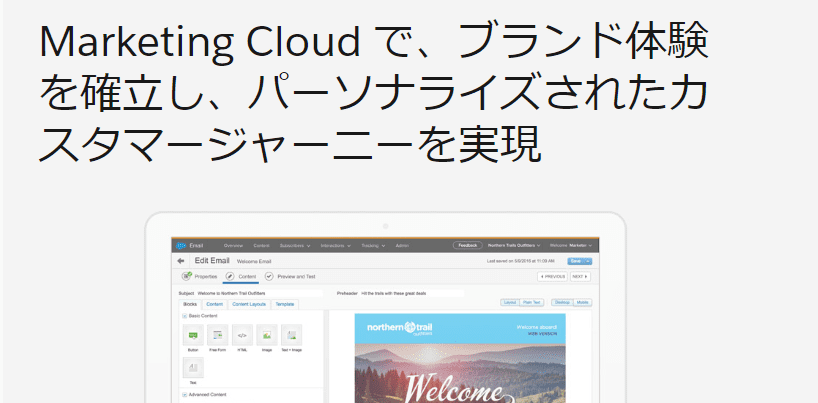Click the Subject input field

[260, 293]
